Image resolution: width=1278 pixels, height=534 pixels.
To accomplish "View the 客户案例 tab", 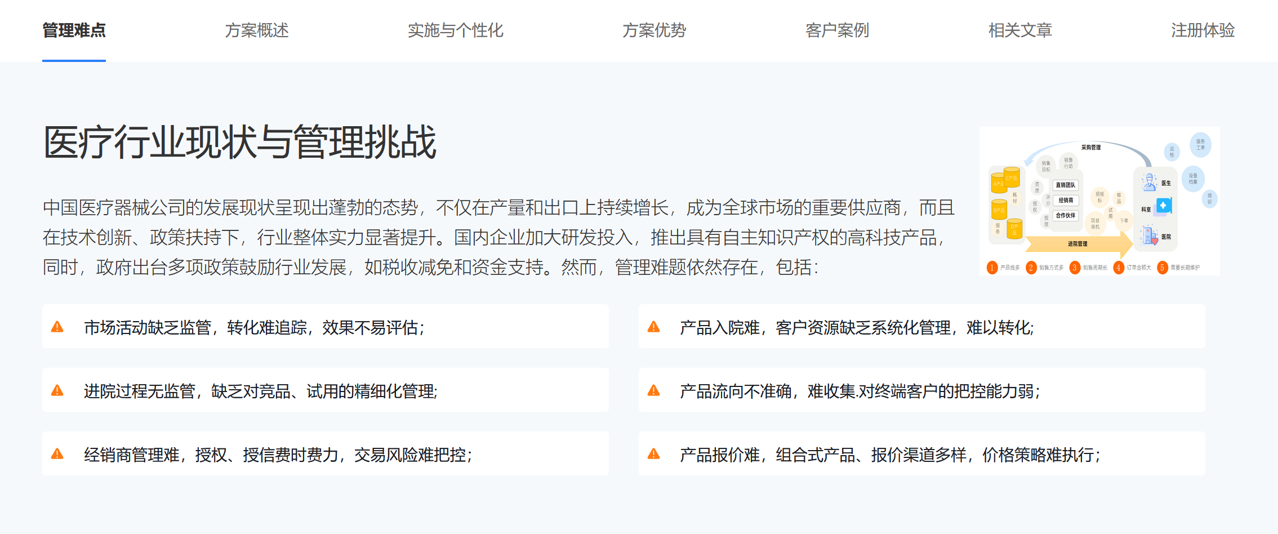I will click(x=837, y=30).
